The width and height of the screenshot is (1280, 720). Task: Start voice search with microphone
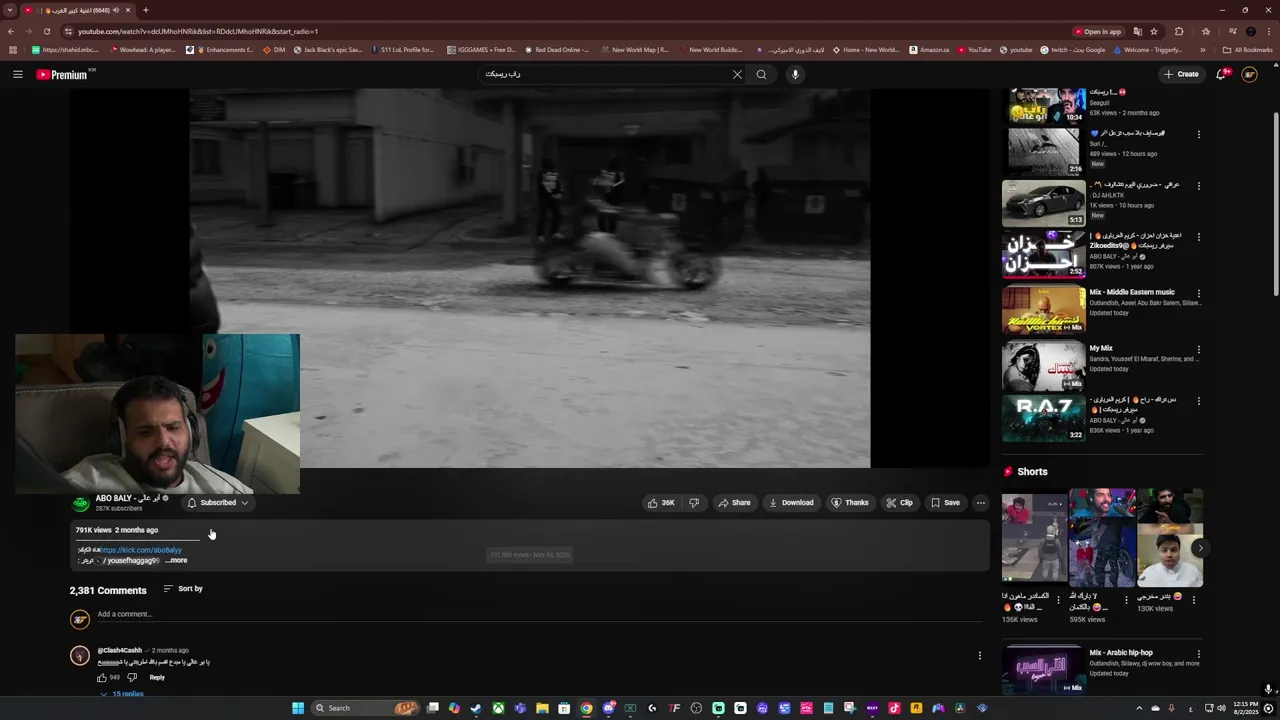(795, 74)
